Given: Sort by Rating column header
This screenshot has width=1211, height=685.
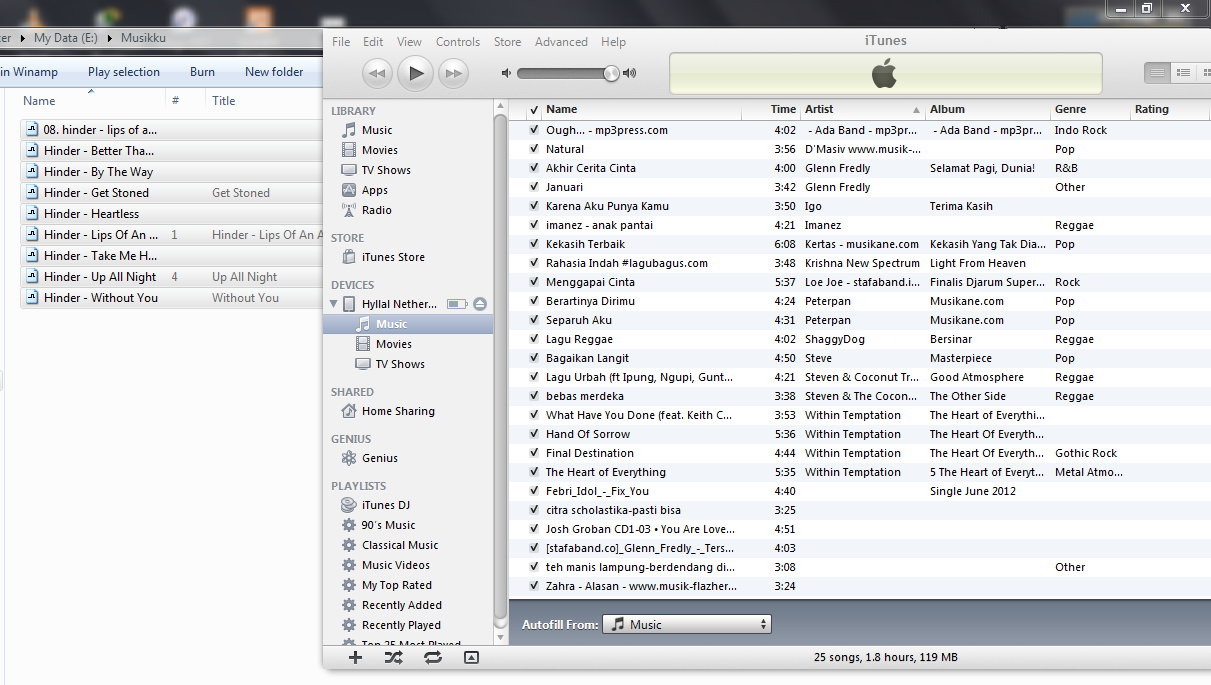Looking at the screenshot, I should pyautogui.click(x=1169, y=109).
